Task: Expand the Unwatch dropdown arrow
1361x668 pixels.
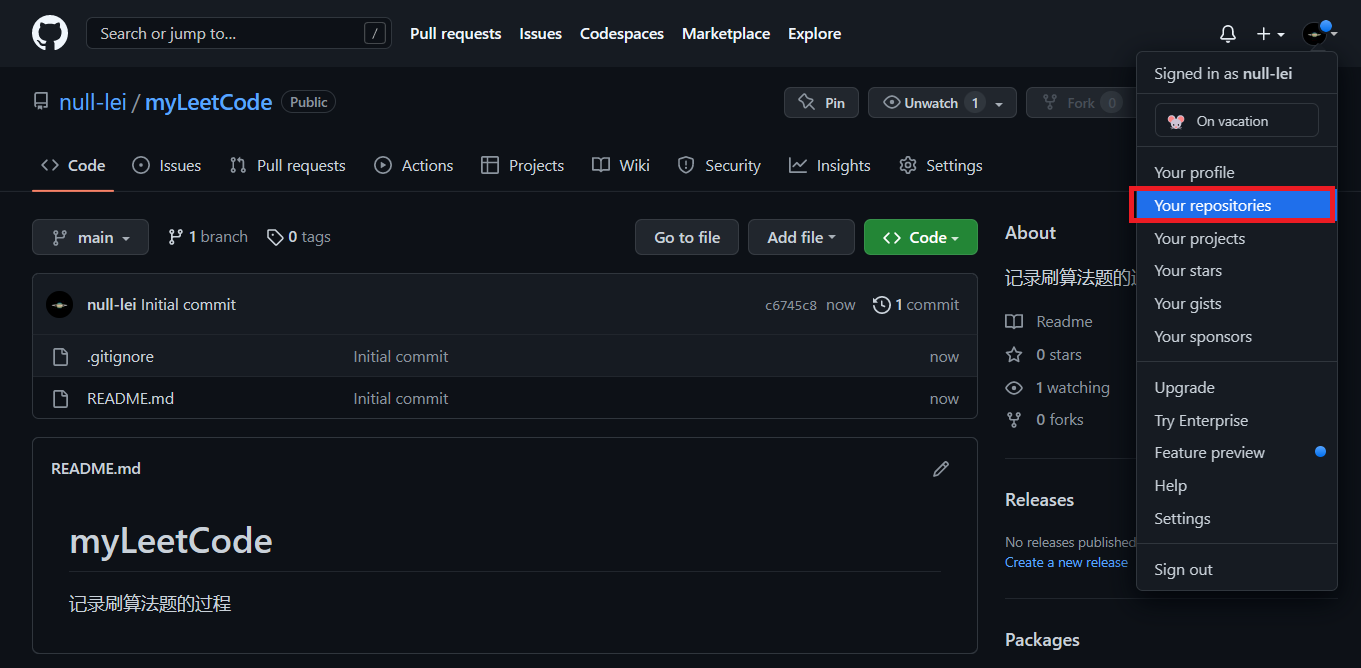Action: click(999, 104)
